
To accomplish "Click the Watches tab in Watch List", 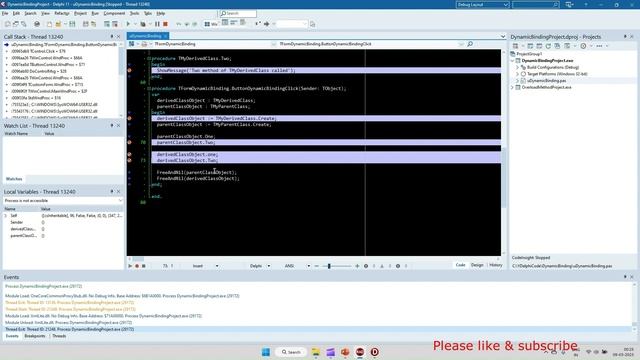I will coord(14,179).
